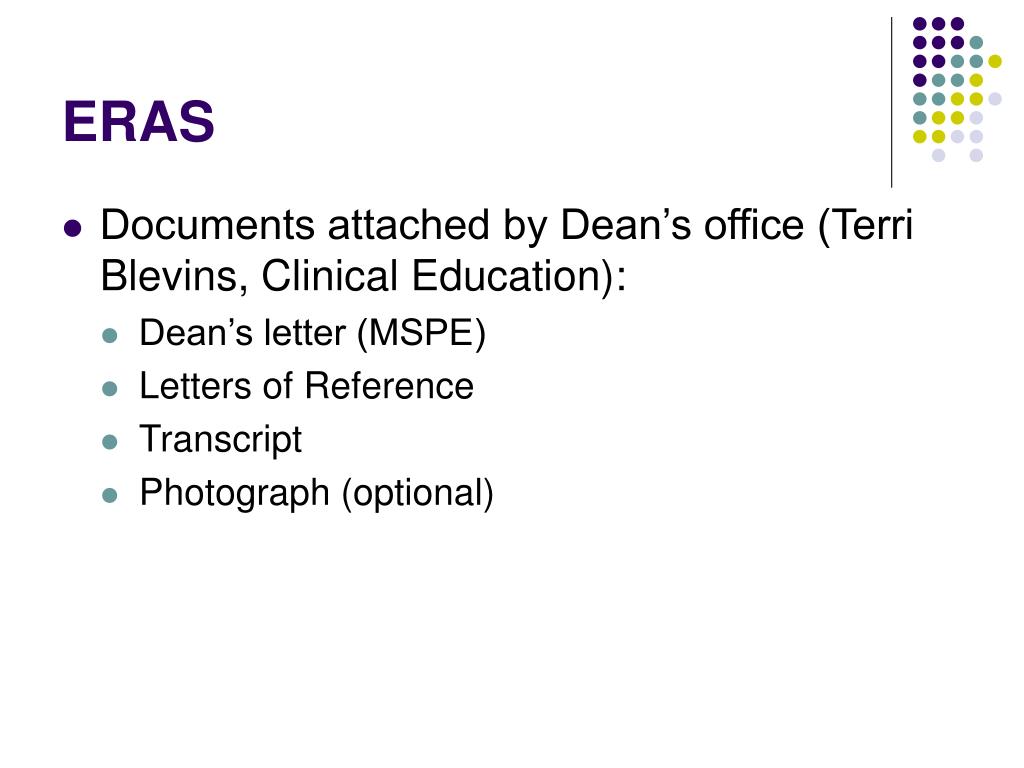
Task: Click the teal bullet beside Photograph
Action: 110,496
